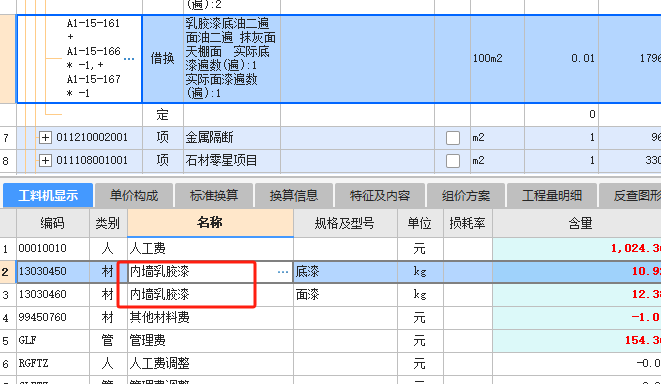Click code cell 13030450
This screenshot has height=384, width=661.
tap(53, 271)
